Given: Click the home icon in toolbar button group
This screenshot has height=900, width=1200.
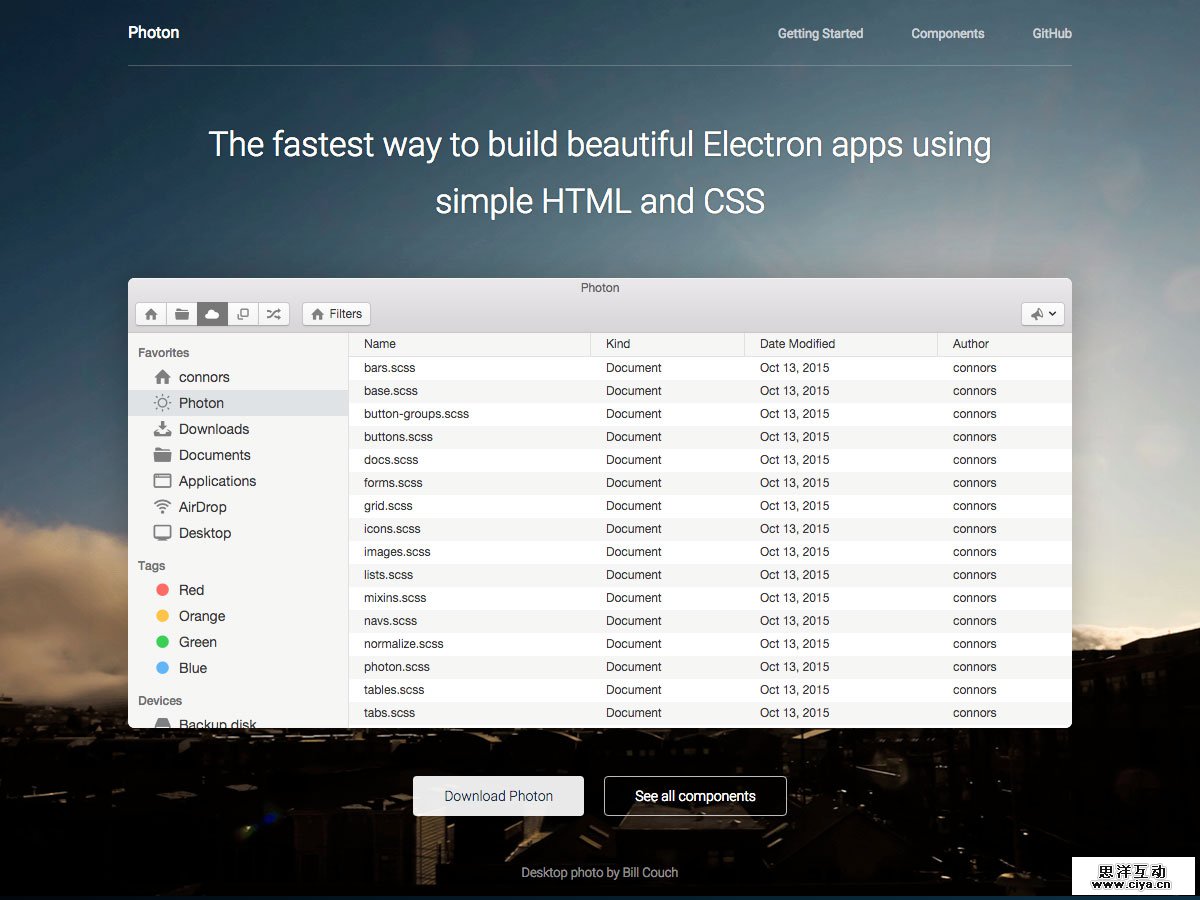Looking at the screenshot, I should point(151,314).
